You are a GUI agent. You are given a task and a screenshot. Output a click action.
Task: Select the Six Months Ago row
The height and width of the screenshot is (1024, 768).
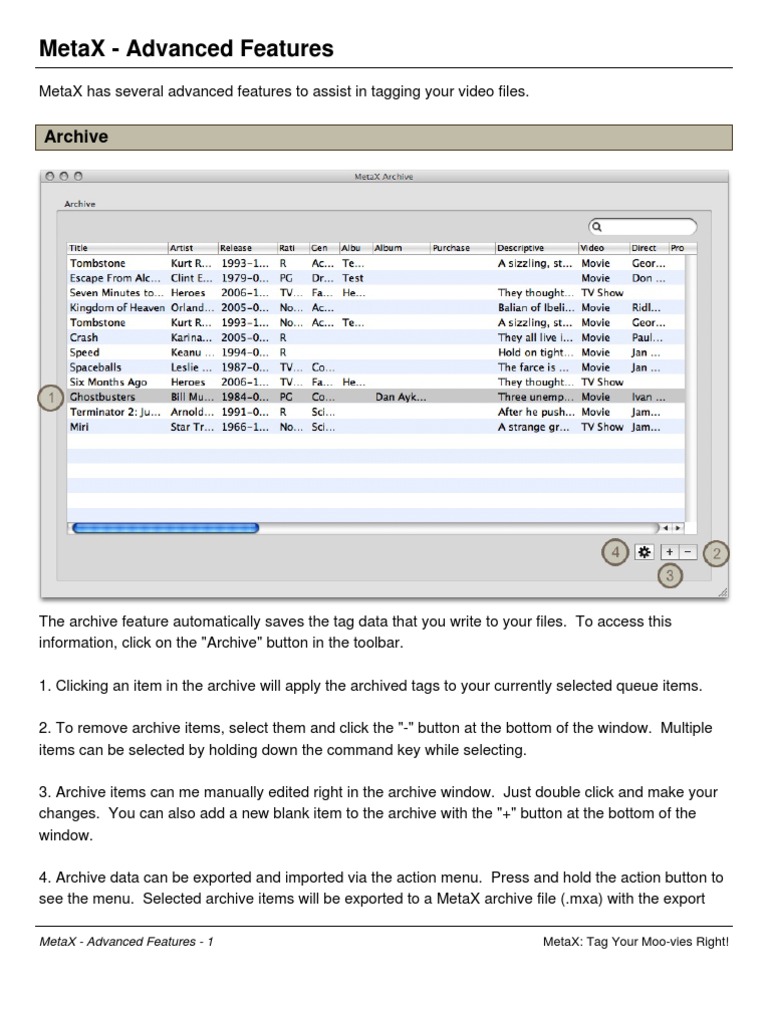376,382
